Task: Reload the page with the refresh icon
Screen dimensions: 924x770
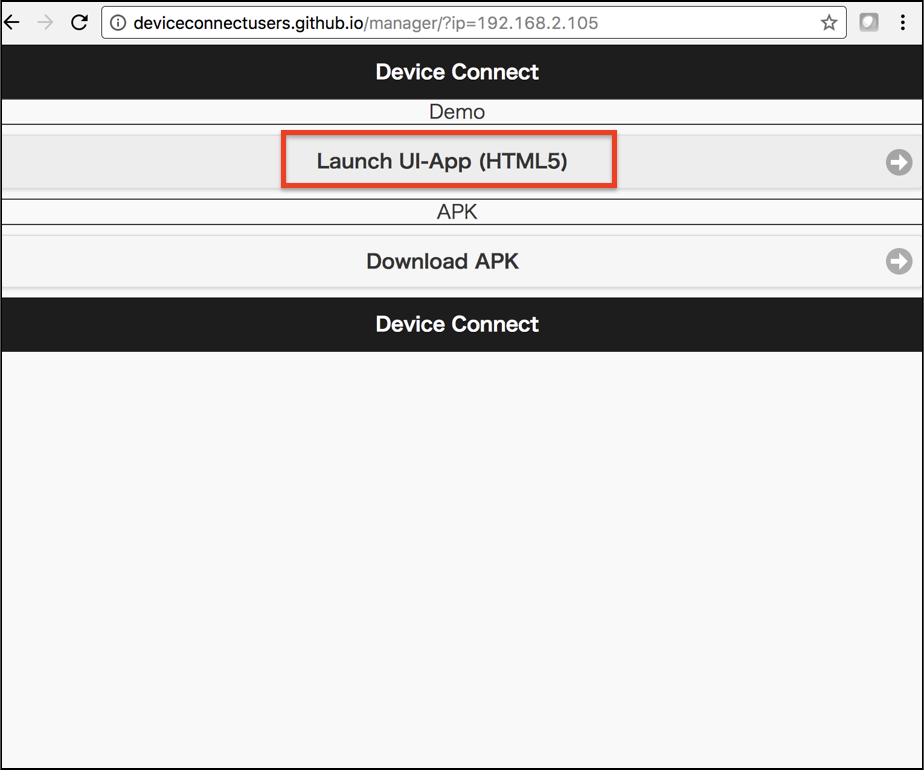Action: (x=79, y=22)
